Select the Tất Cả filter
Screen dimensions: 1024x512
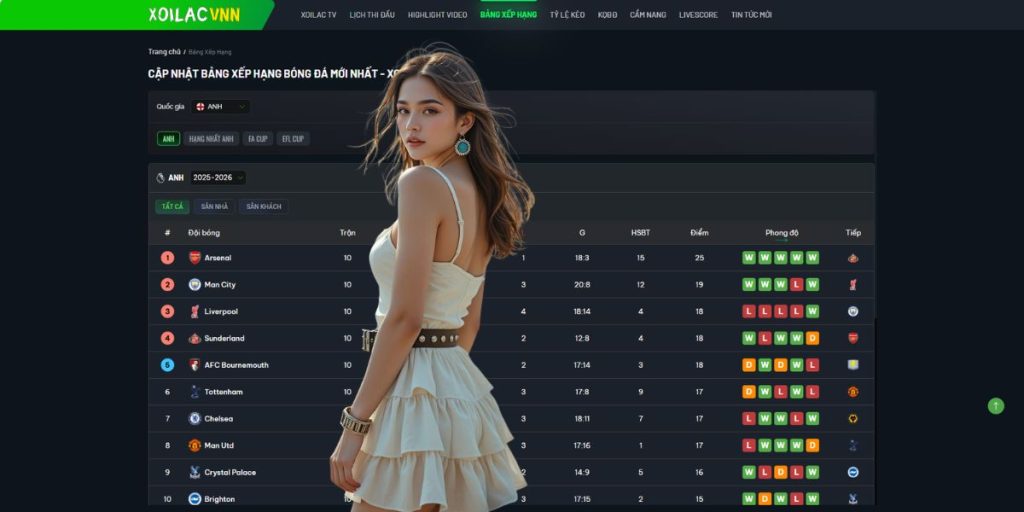point(172,207)
